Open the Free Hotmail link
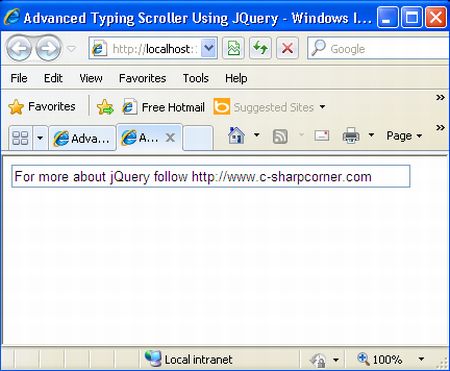Image resolution: width=450 pixels, height=371 pixels. (163, 107)
